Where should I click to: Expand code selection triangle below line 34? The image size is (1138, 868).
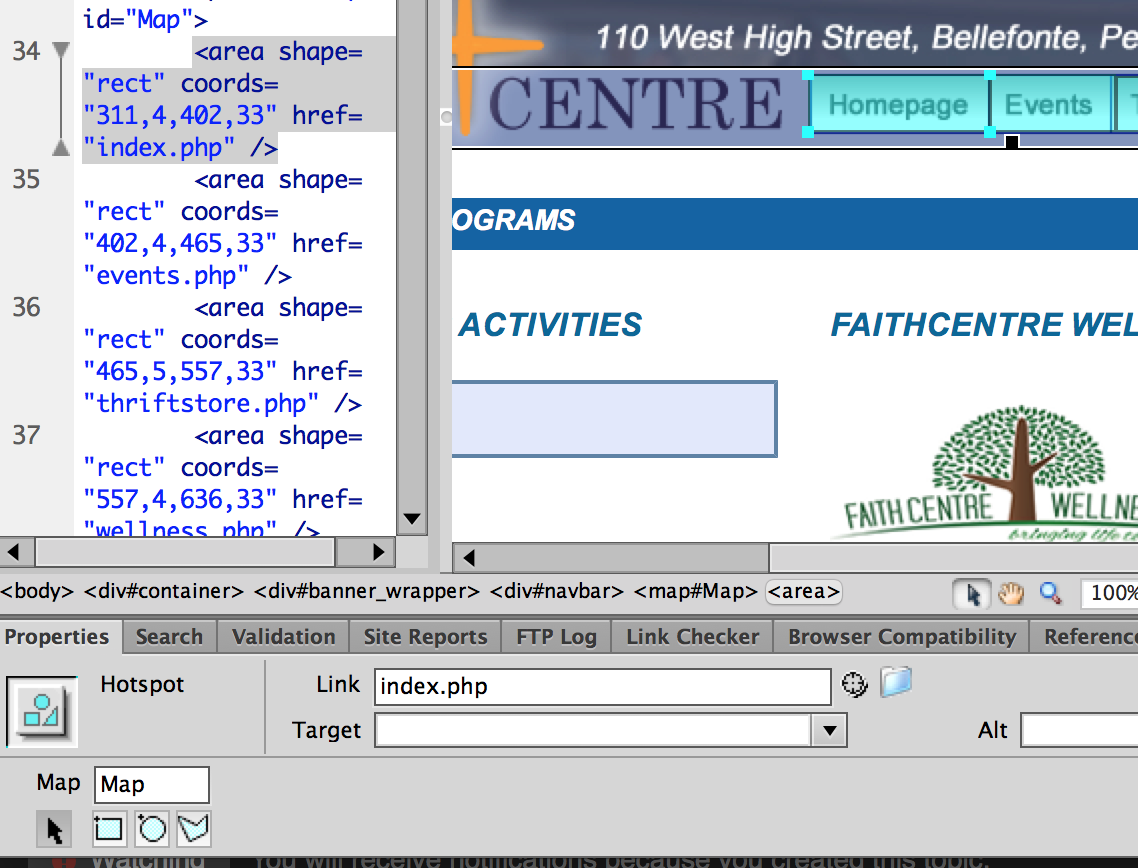(x=62, y=148)
